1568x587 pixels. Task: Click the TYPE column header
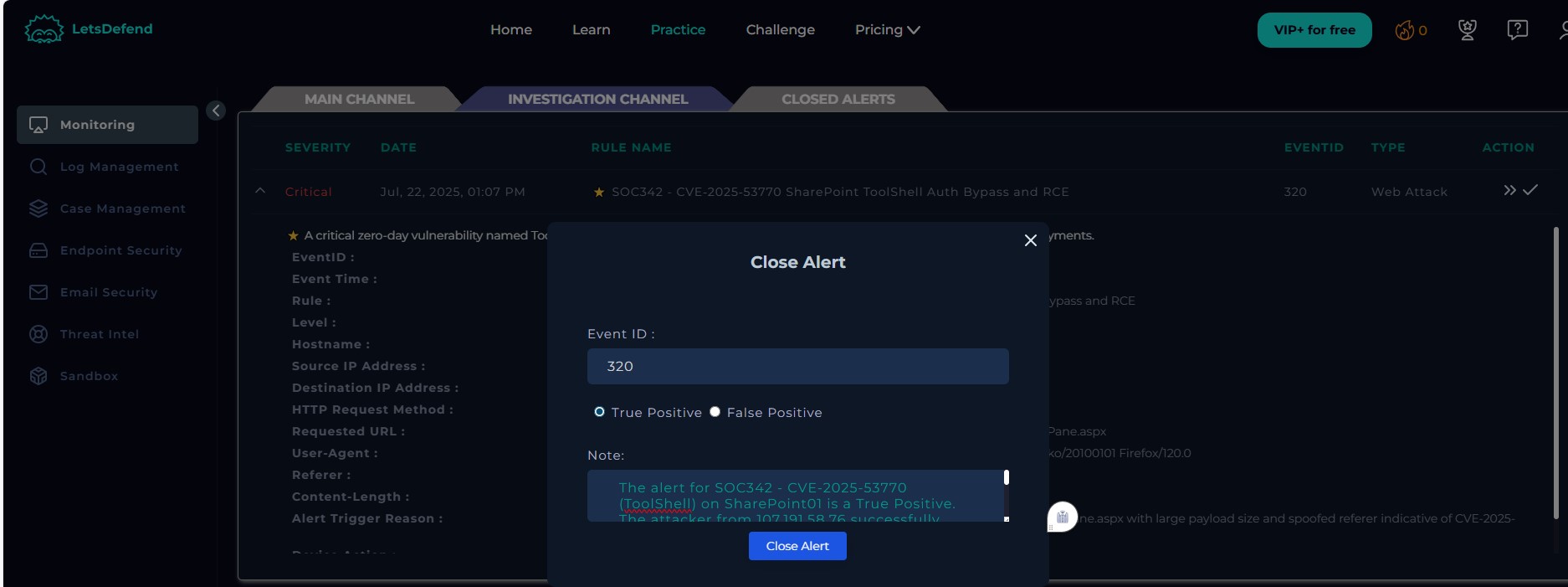point(1388,147)
